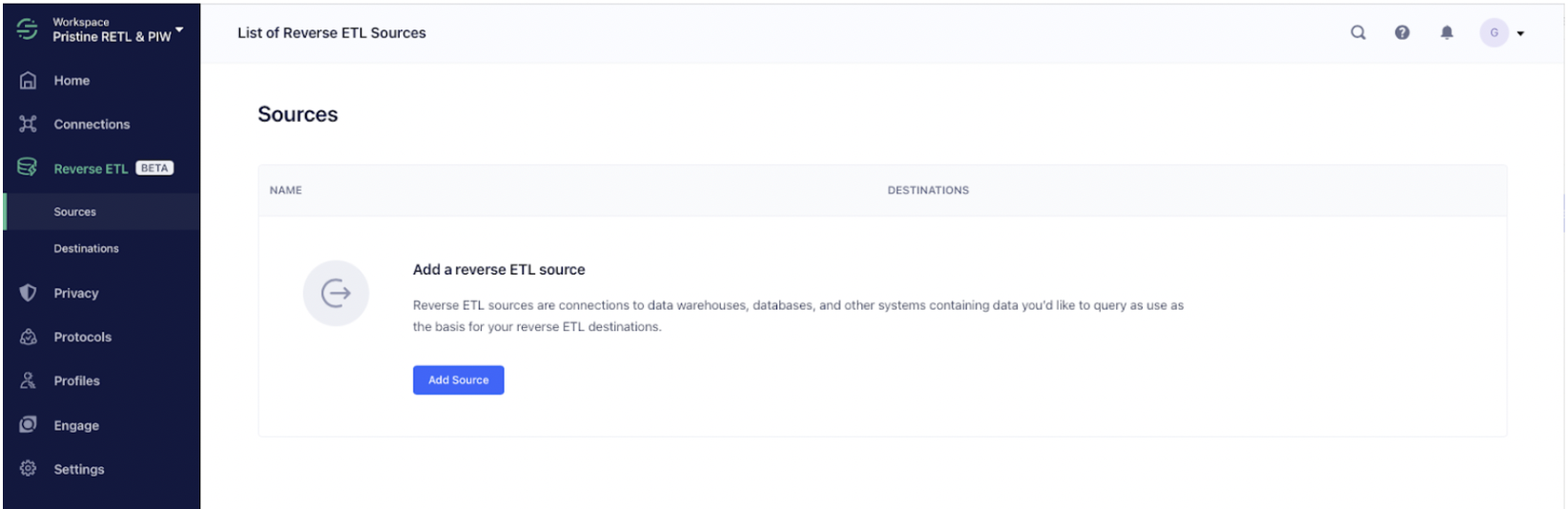Click the NAME column header
Image resolution: width=1568 pixels, height=509 pixels.
pyautogui.click(x=286, y=191)
